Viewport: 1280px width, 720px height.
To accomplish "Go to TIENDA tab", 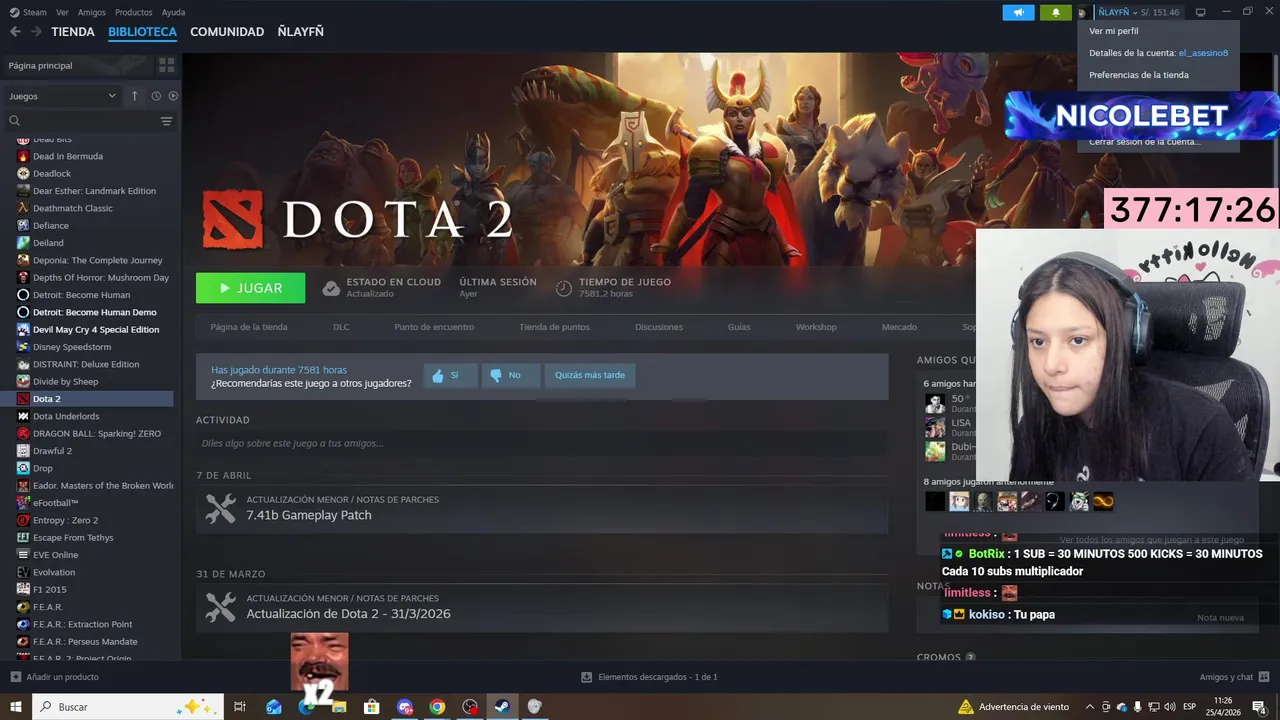I will [73, 32].
